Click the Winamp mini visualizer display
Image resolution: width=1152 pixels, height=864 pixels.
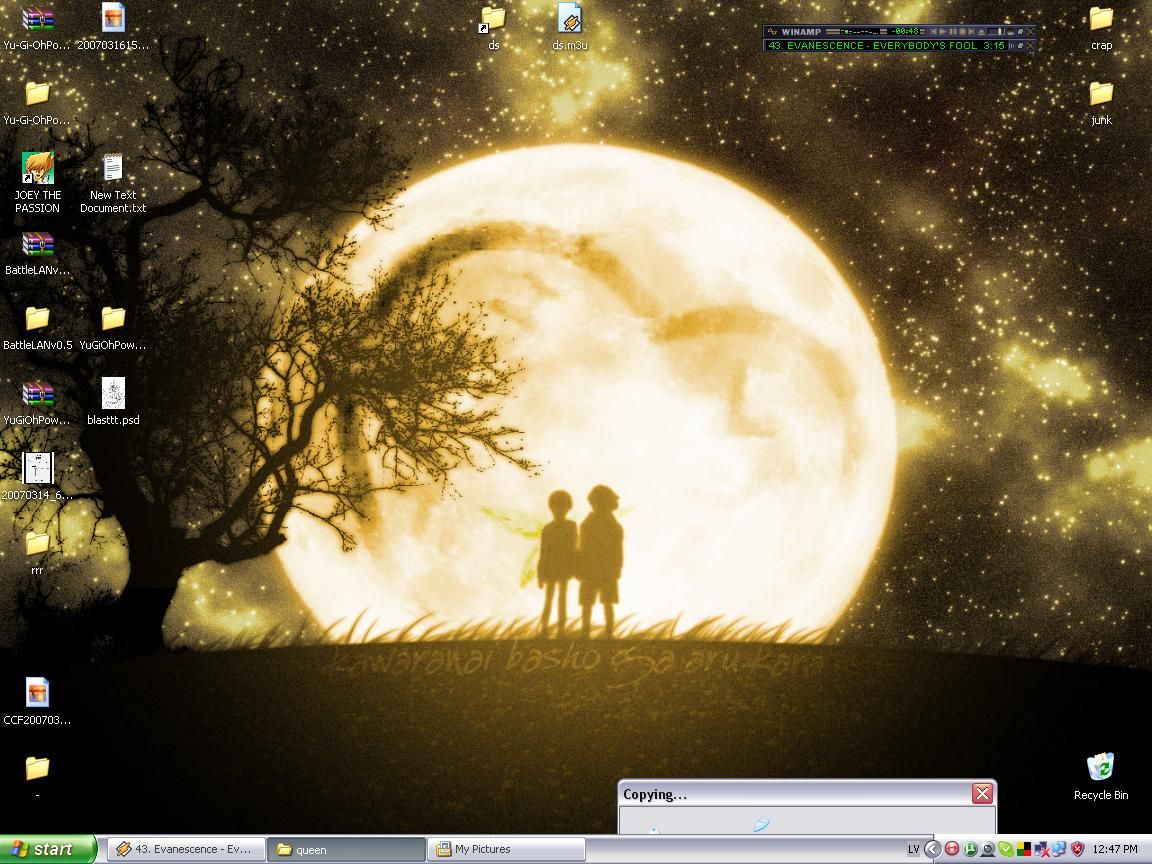point(859,32)
